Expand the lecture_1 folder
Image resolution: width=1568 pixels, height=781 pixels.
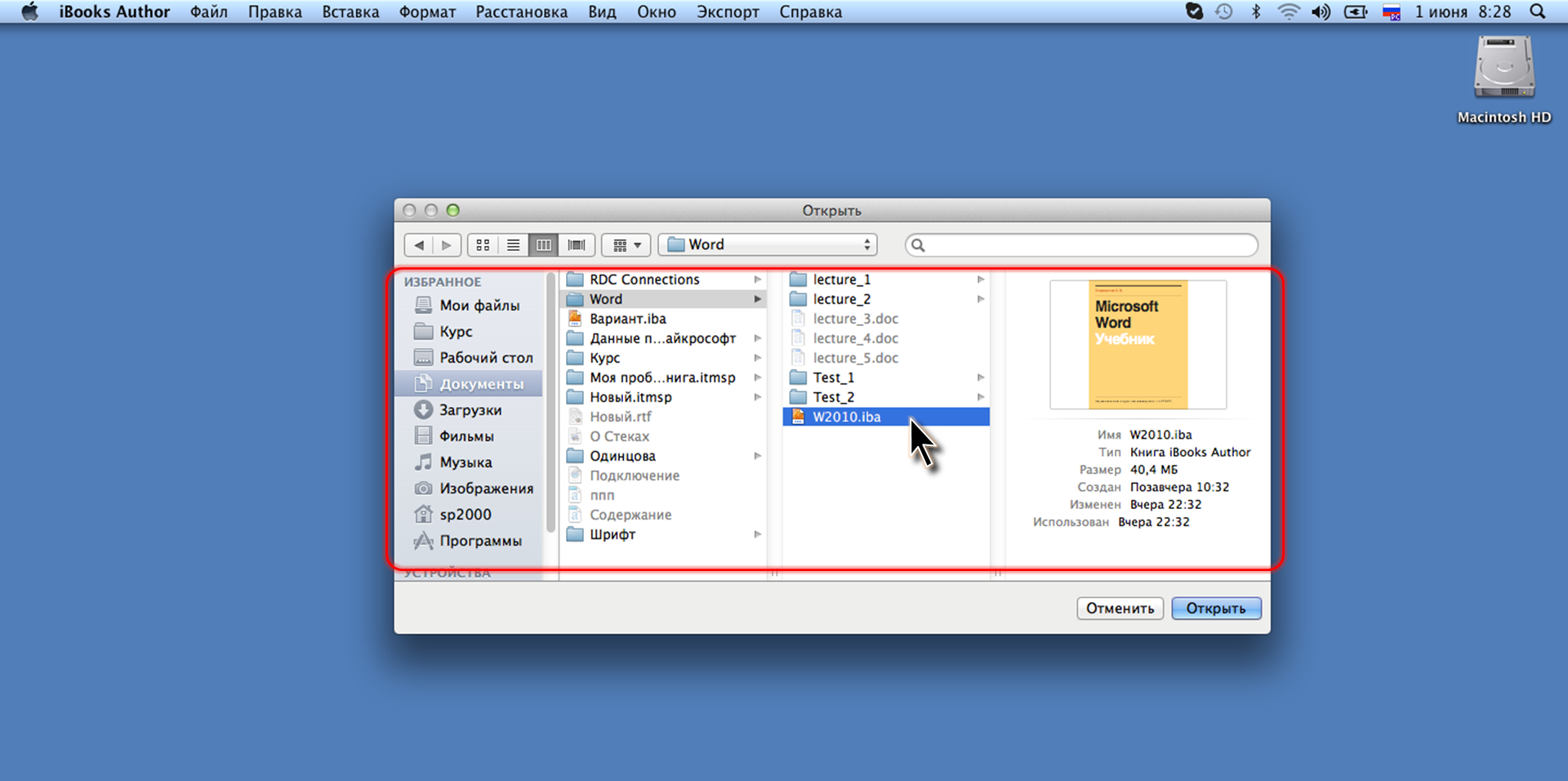point(841,279)
